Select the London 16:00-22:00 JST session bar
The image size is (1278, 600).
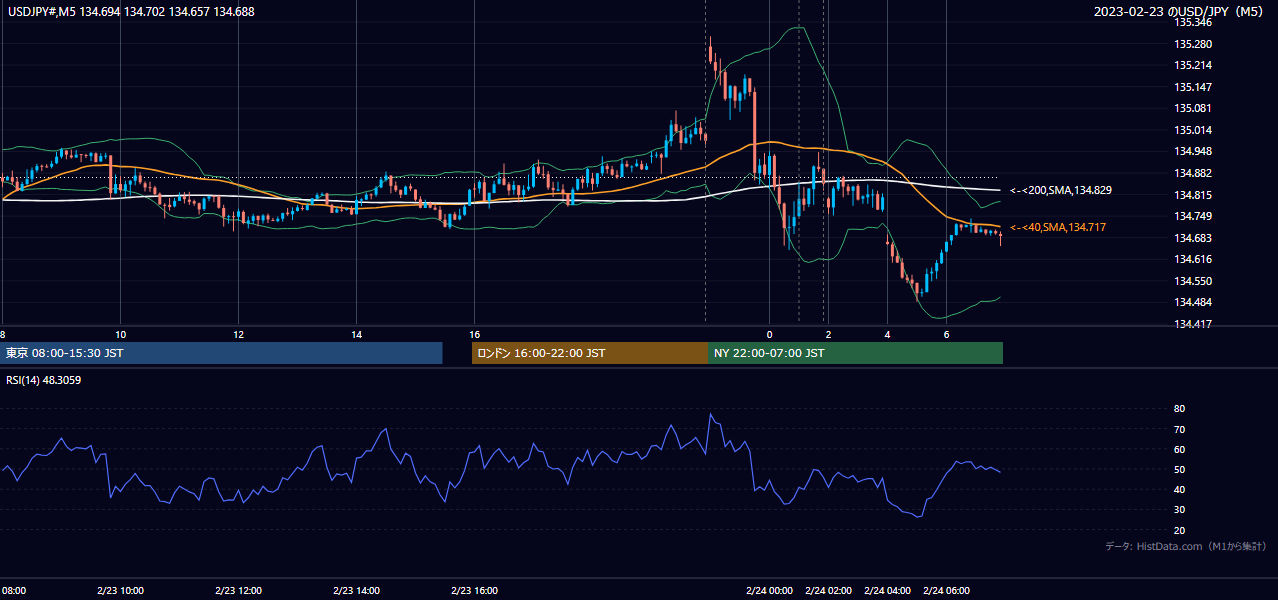tap(590, 353)
